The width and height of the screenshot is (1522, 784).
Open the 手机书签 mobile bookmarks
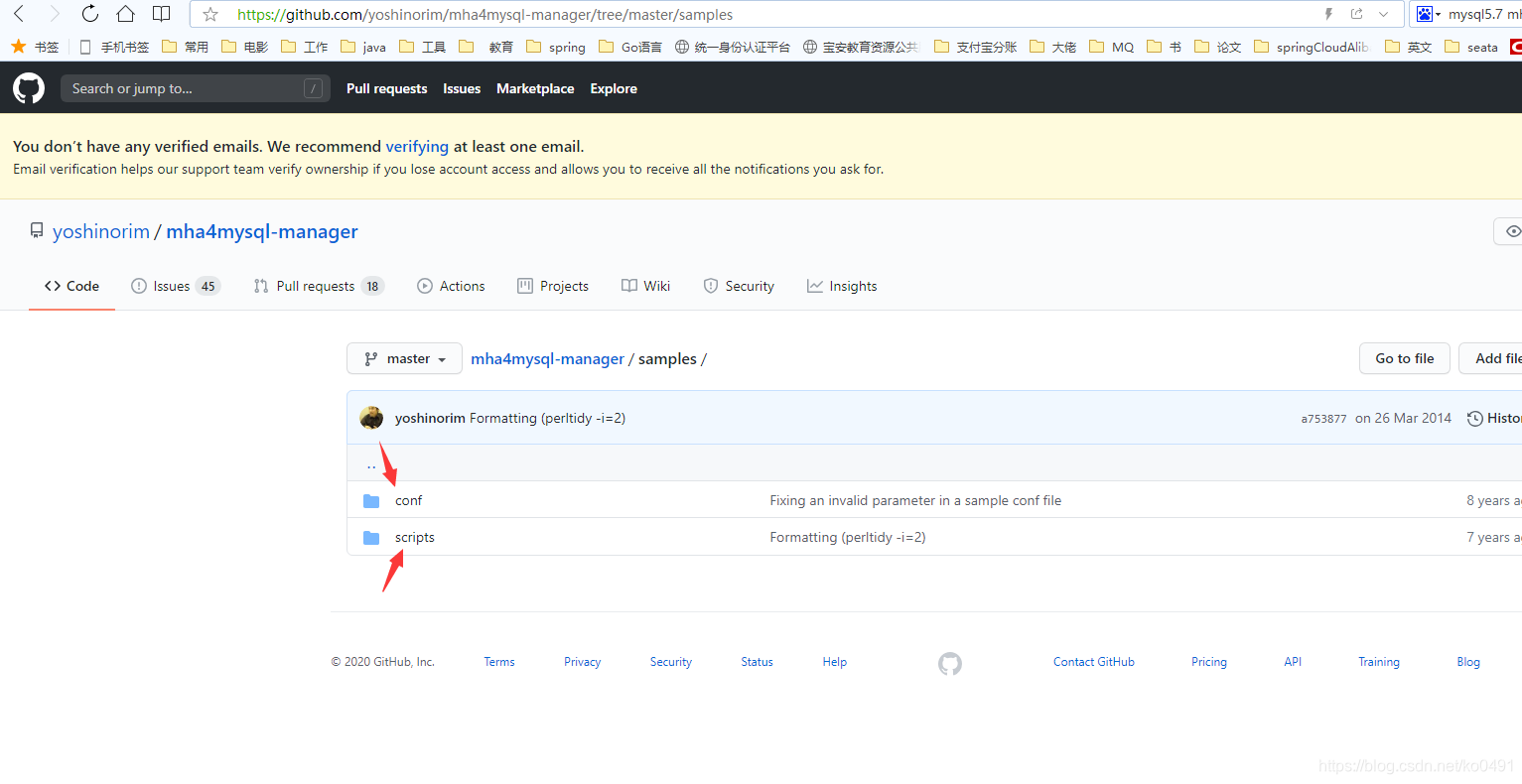click(114, 47)
